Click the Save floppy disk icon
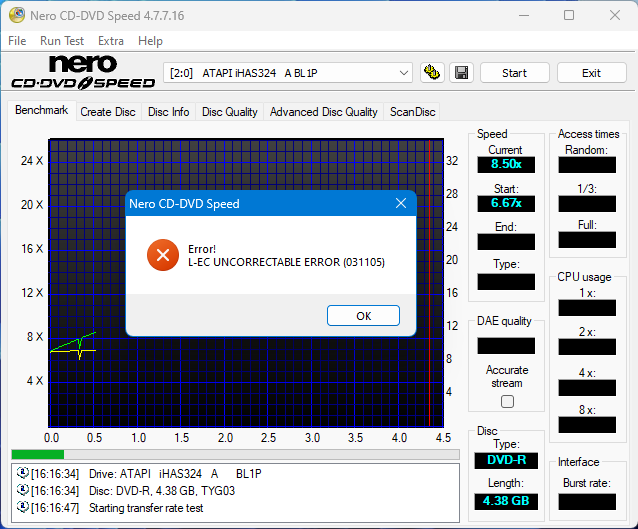Image resolution: width=638 pixels, height=529 pixels. [x=461, y=73]
